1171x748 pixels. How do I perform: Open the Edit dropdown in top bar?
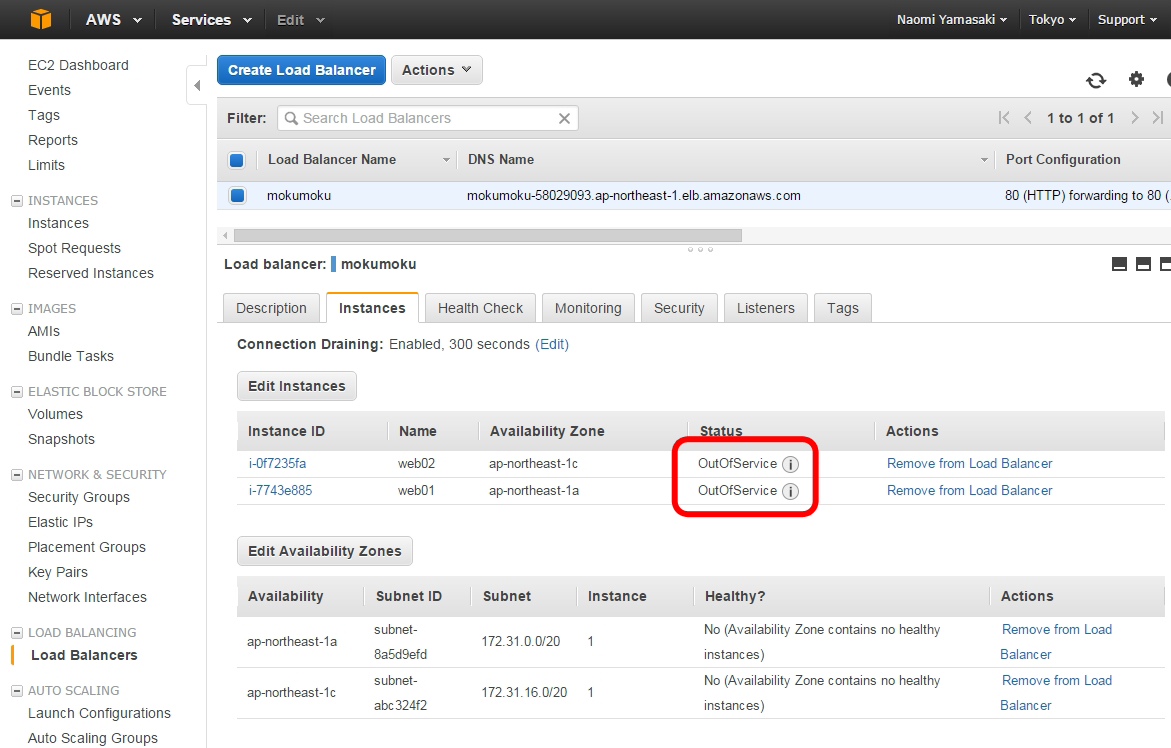(301, 20)
